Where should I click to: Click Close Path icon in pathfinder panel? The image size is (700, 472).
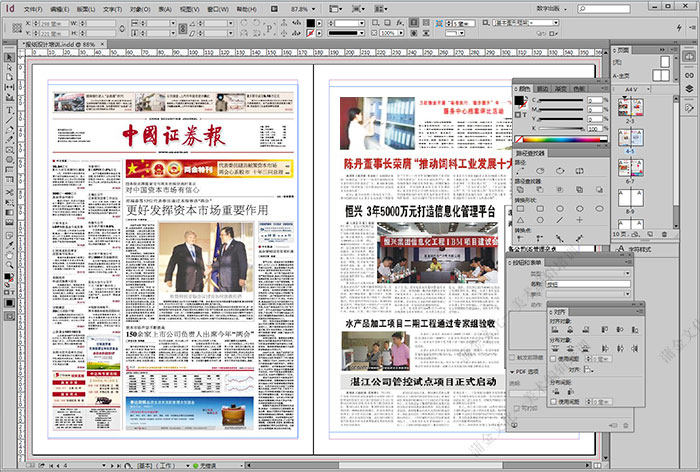[560, 171]
